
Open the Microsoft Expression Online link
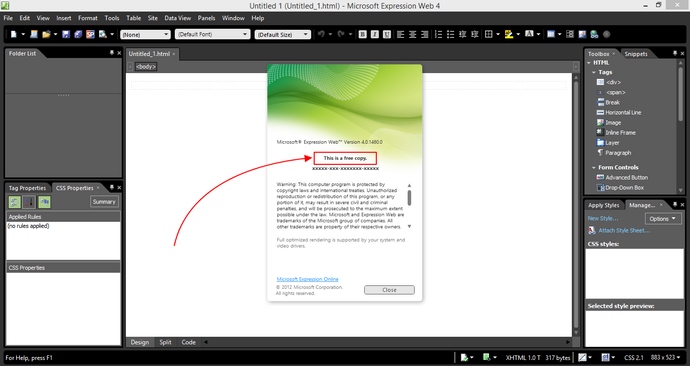click(308, 279)
